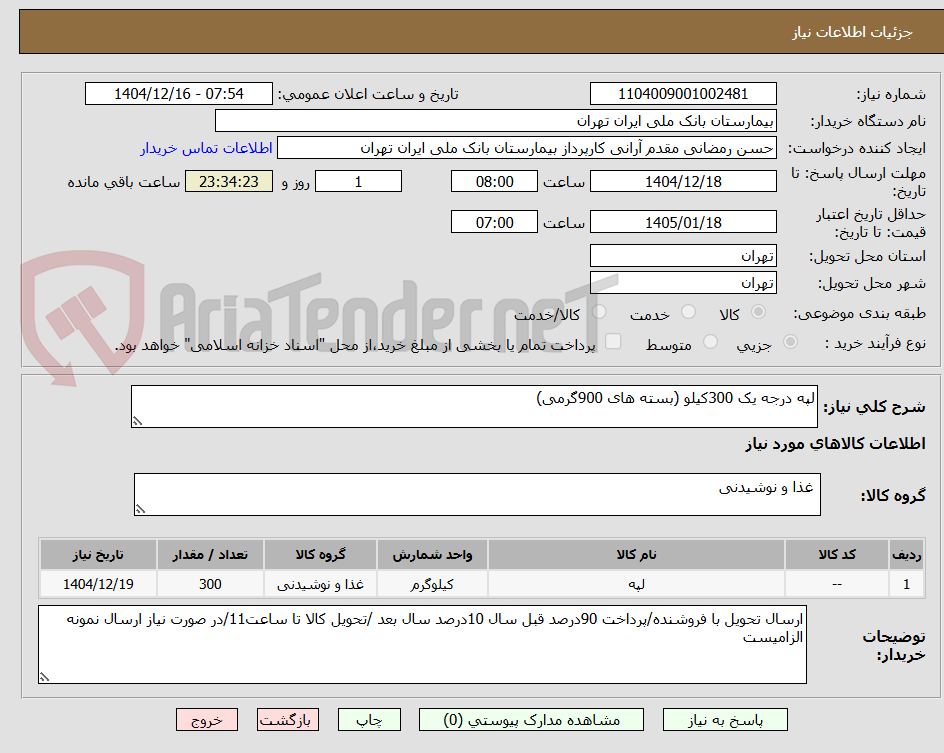Click the quantity cell 300
Image resolution: width=944 pixels, height=753 pixels.
[x=210, y=584]
